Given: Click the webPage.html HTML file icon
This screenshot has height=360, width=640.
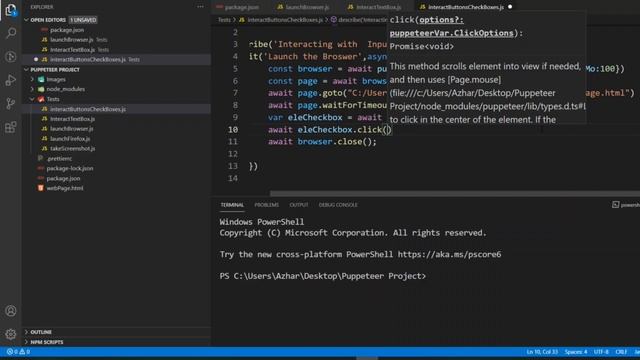Looking at the screenshot, I should click(x=40, y=188).
